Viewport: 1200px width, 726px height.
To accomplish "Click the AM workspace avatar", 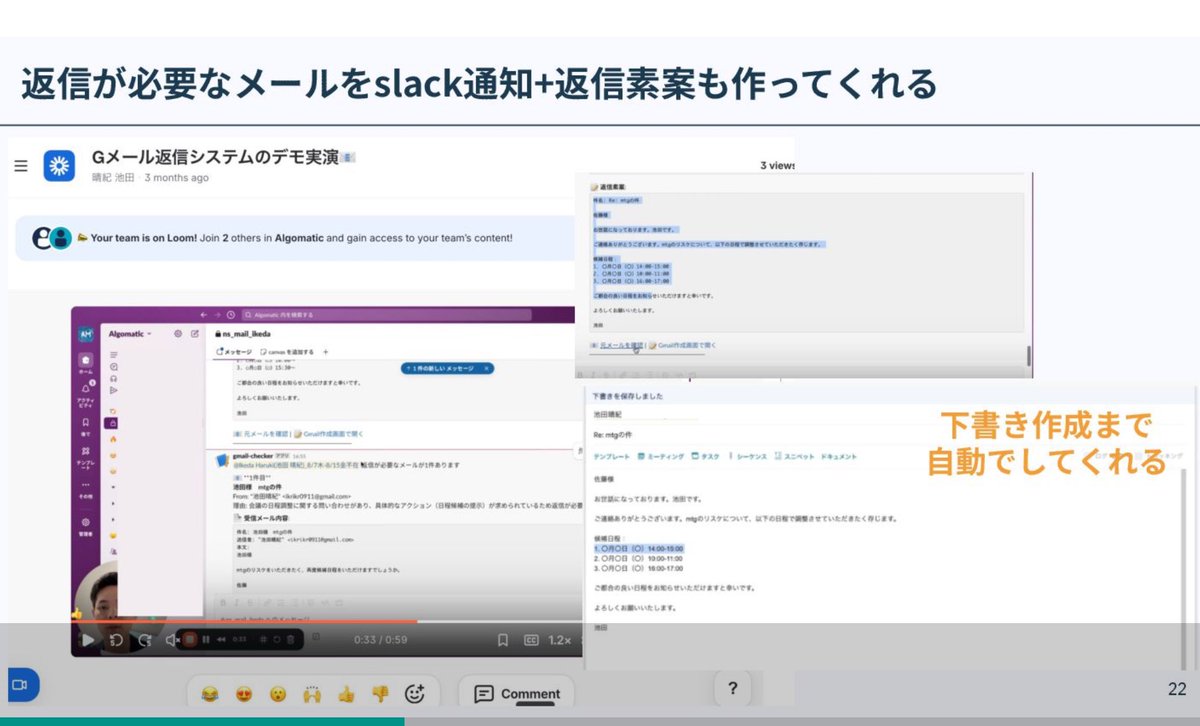I will (x=85, y=334).
